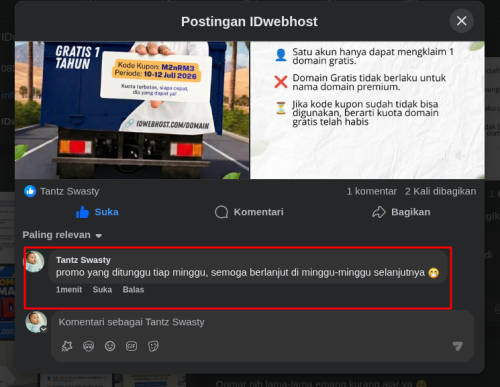Viewport: 500px width, 387px height.
Task: Switch commenting profile via avatar arrow
Action: 43,329
